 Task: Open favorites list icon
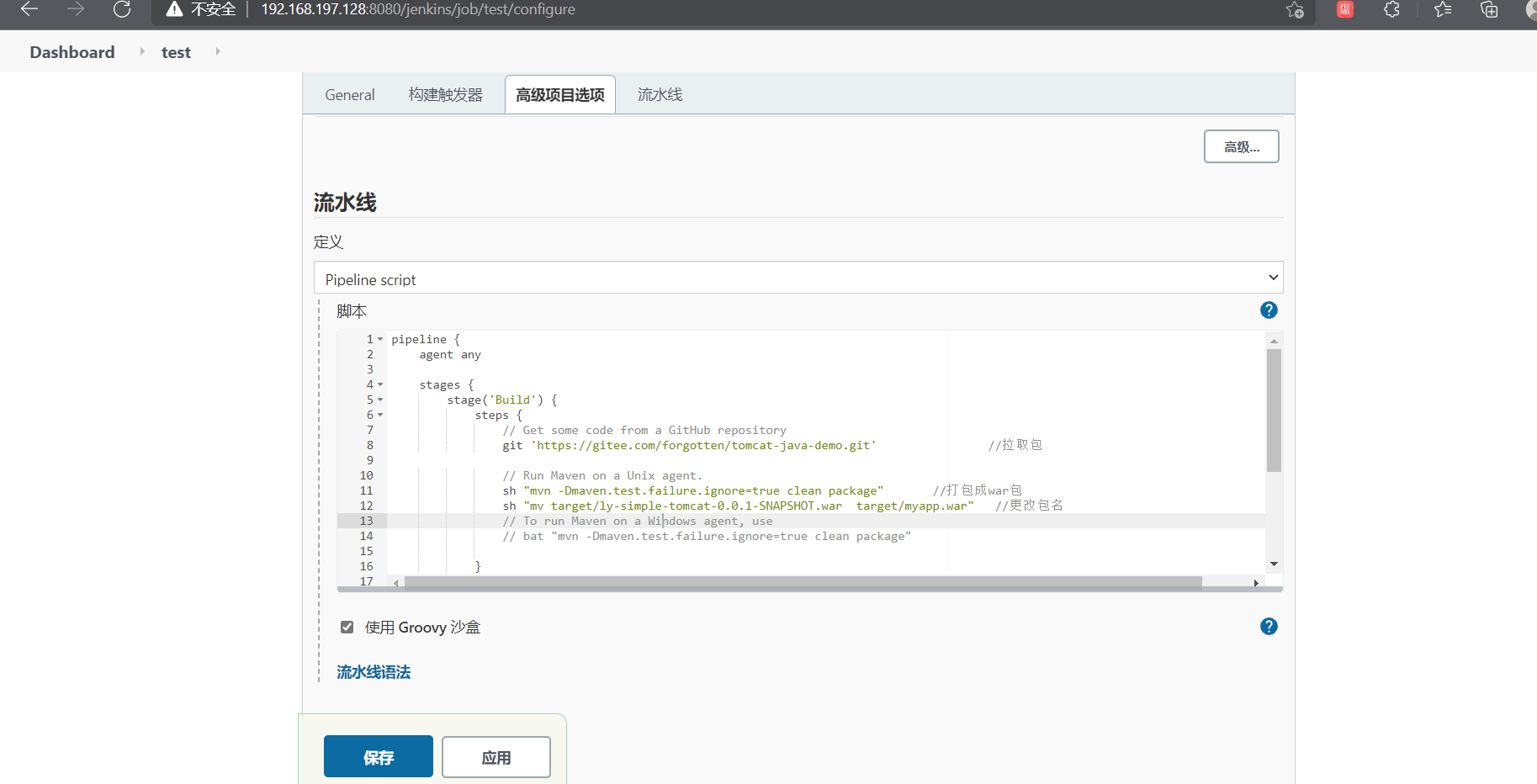pos(1443,9)
